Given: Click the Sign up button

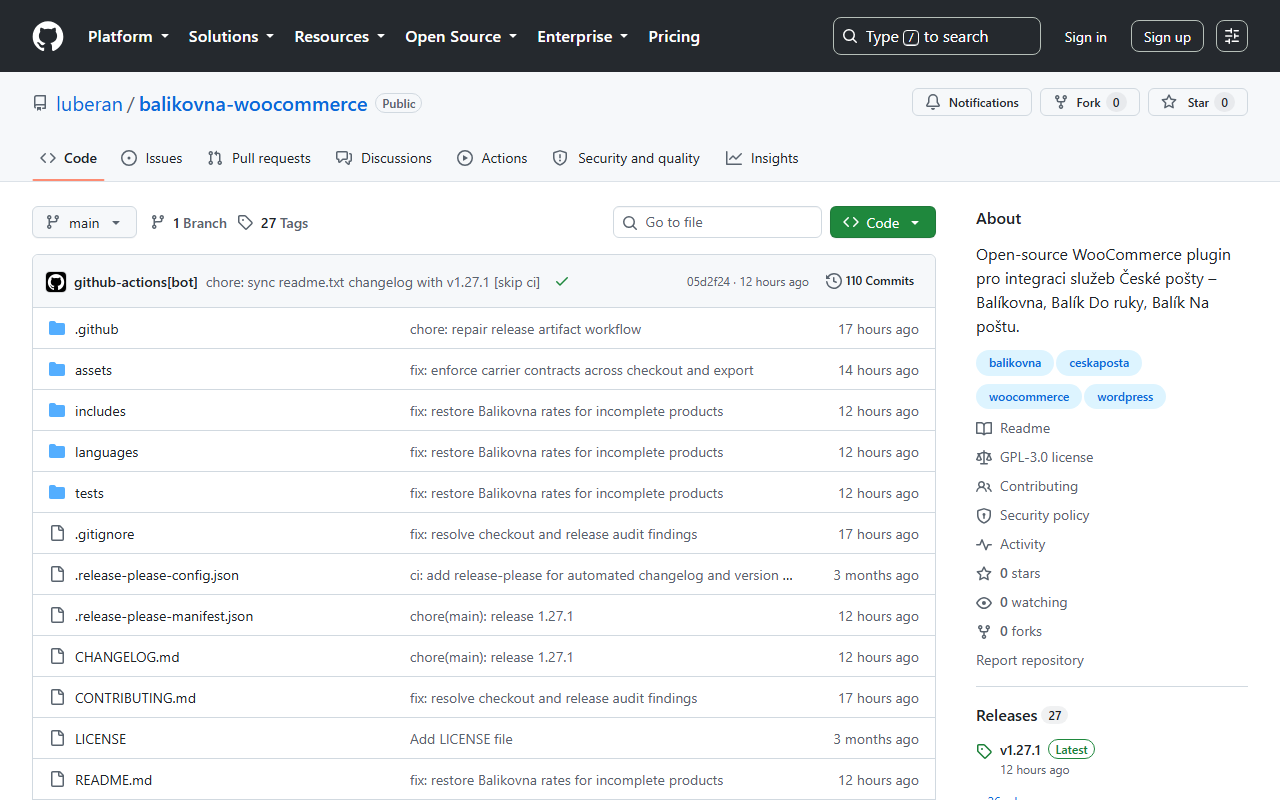Looking at the screenshot, I should click(1167, 37).
